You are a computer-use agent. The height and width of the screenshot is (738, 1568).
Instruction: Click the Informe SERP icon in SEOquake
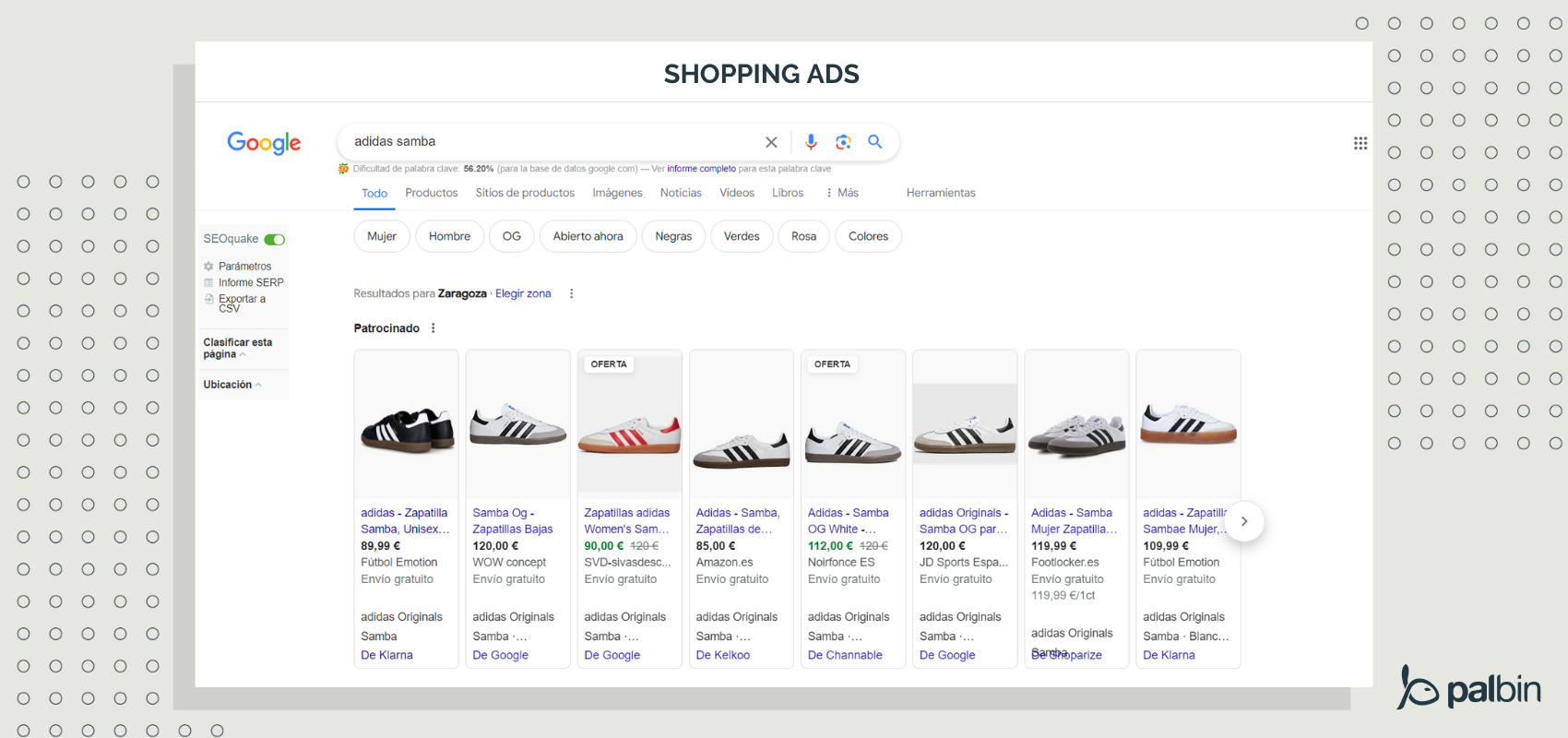tap(208, 282)
